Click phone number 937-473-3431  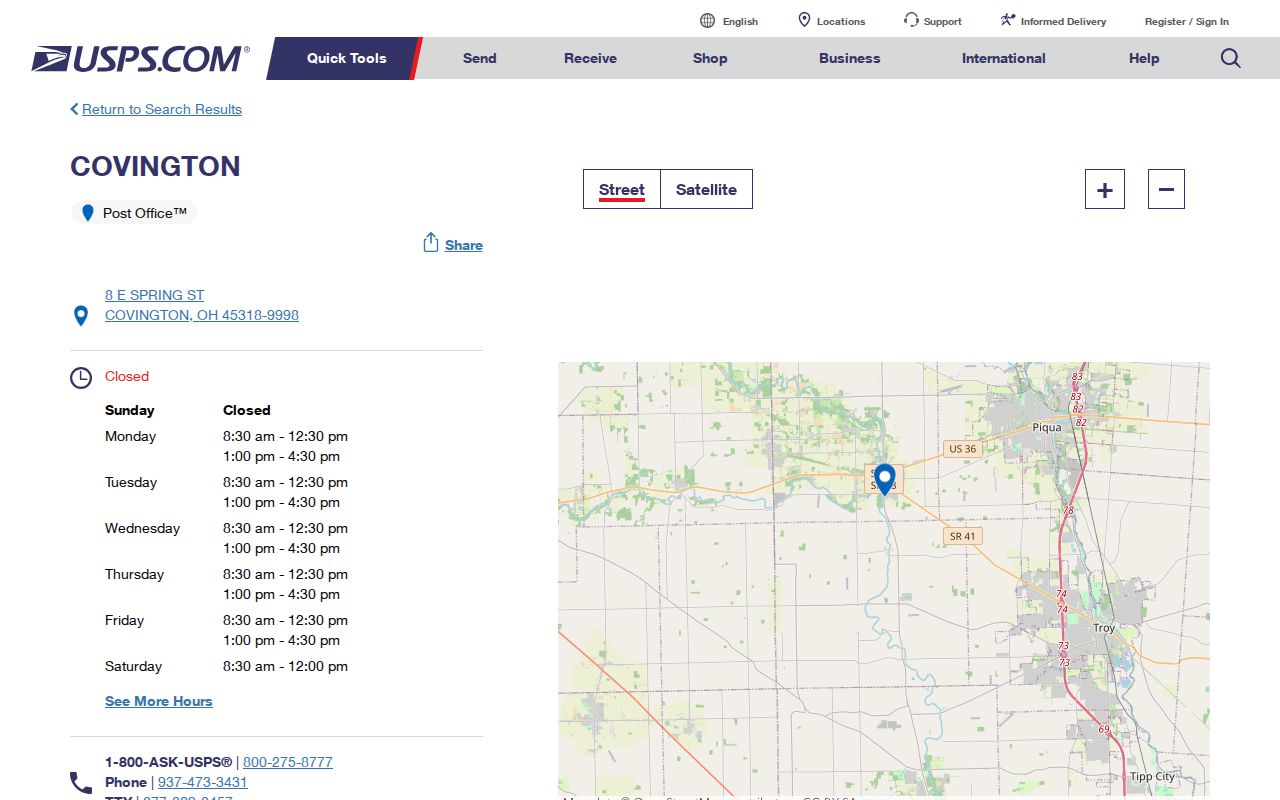pos(203,782)
